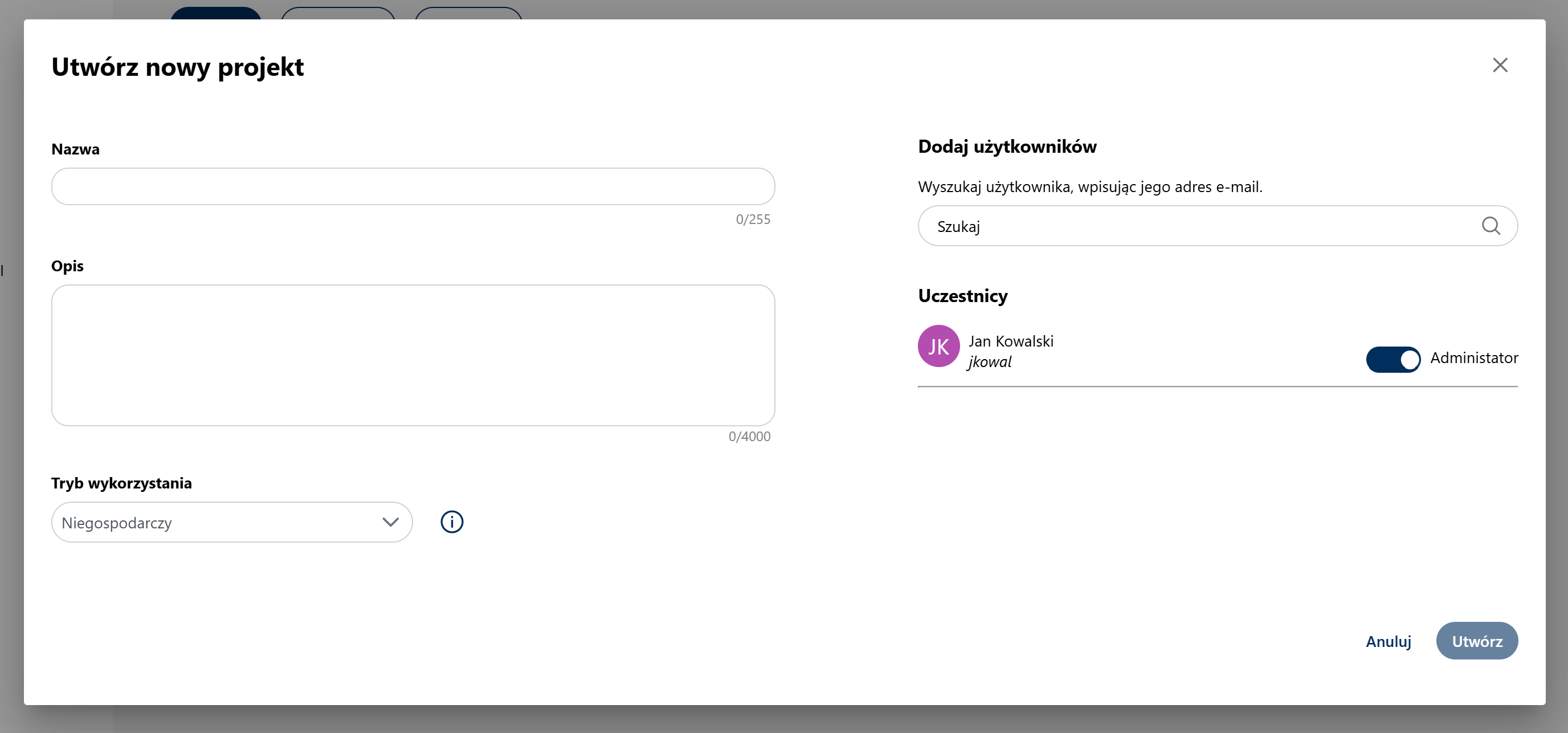Focus the Nazwa text field
The height and width of the screenshot is (733, 1568).
(413, 186)
